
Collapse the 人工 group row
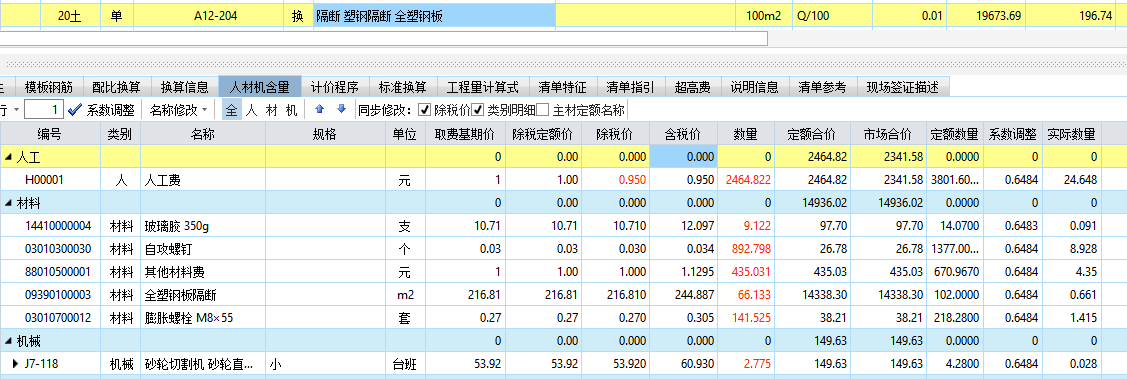tap(8, 157)
